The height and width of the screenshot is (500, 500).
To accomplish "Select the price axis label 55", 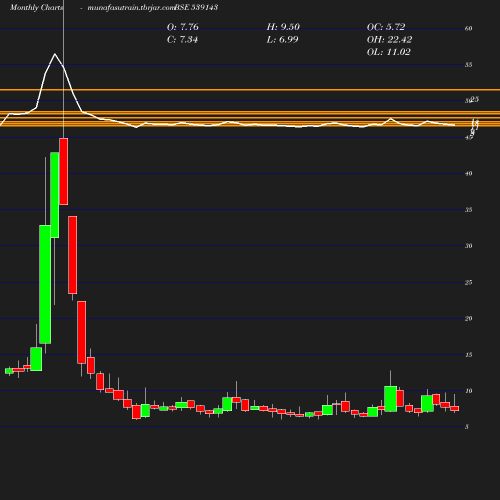I will (x=468, y=65).
